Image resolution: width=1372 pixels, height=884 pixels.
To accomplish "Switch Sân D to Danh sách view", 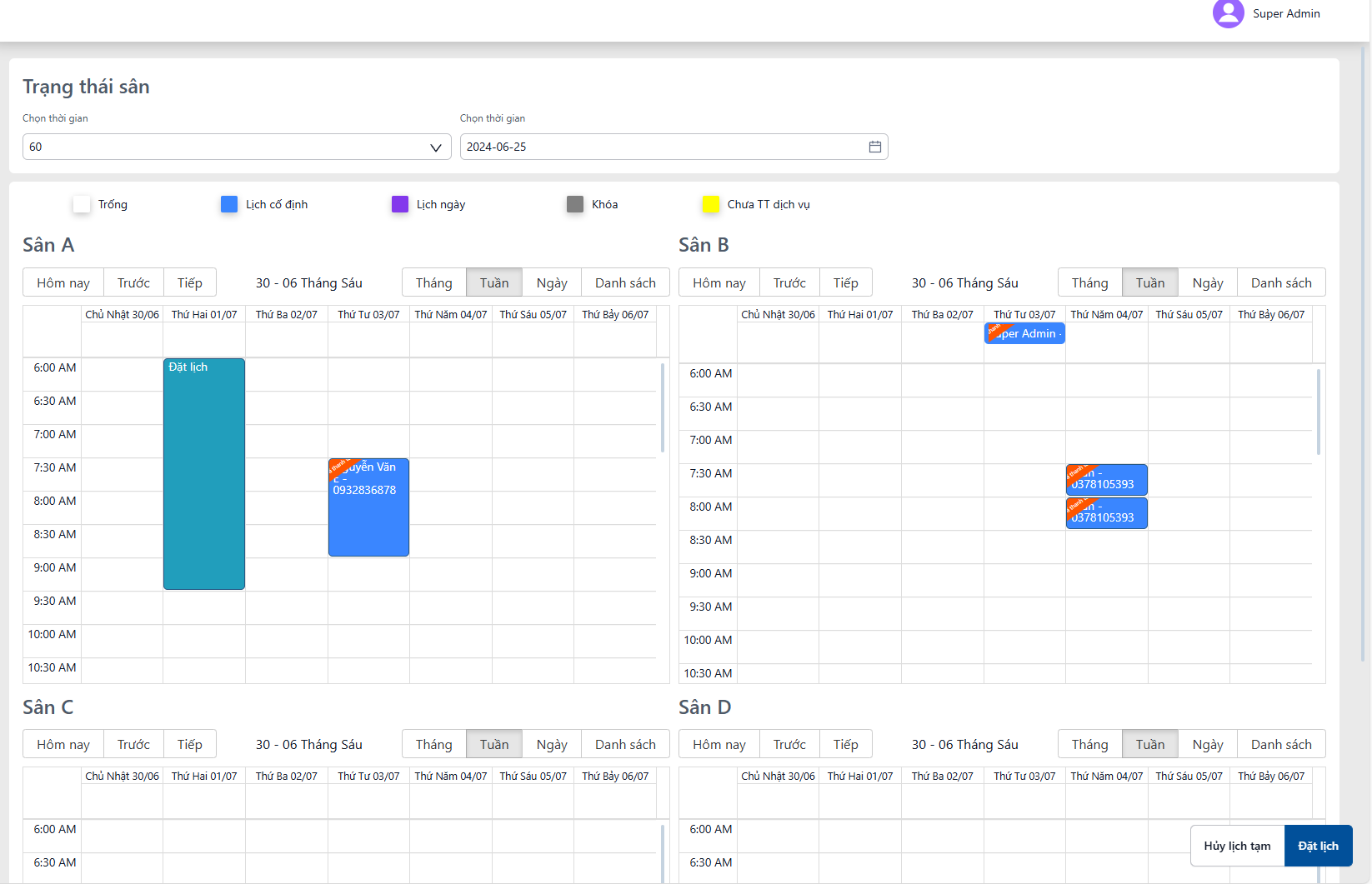I will click(x=1281, y=744).
